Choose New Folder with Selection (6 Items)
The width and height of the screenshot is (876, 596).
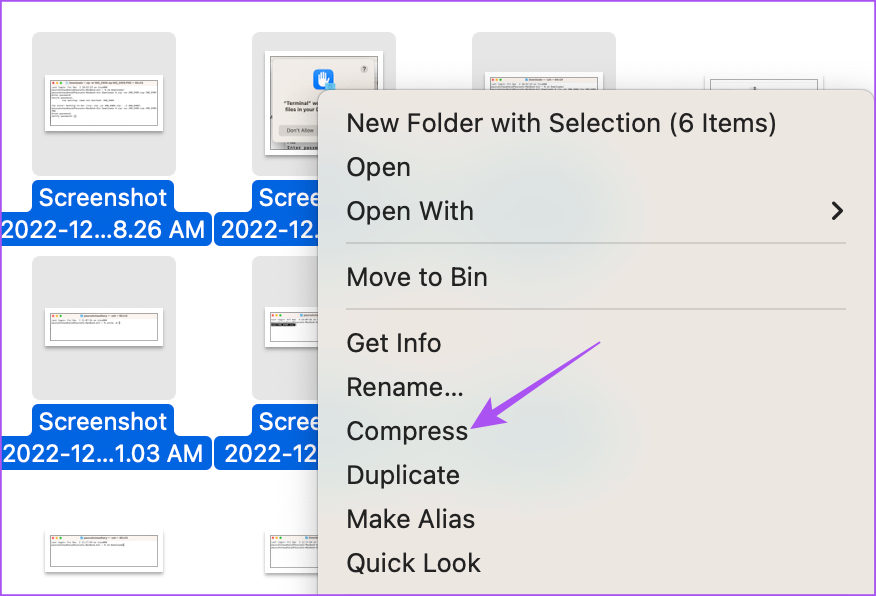tap(561, 123)
